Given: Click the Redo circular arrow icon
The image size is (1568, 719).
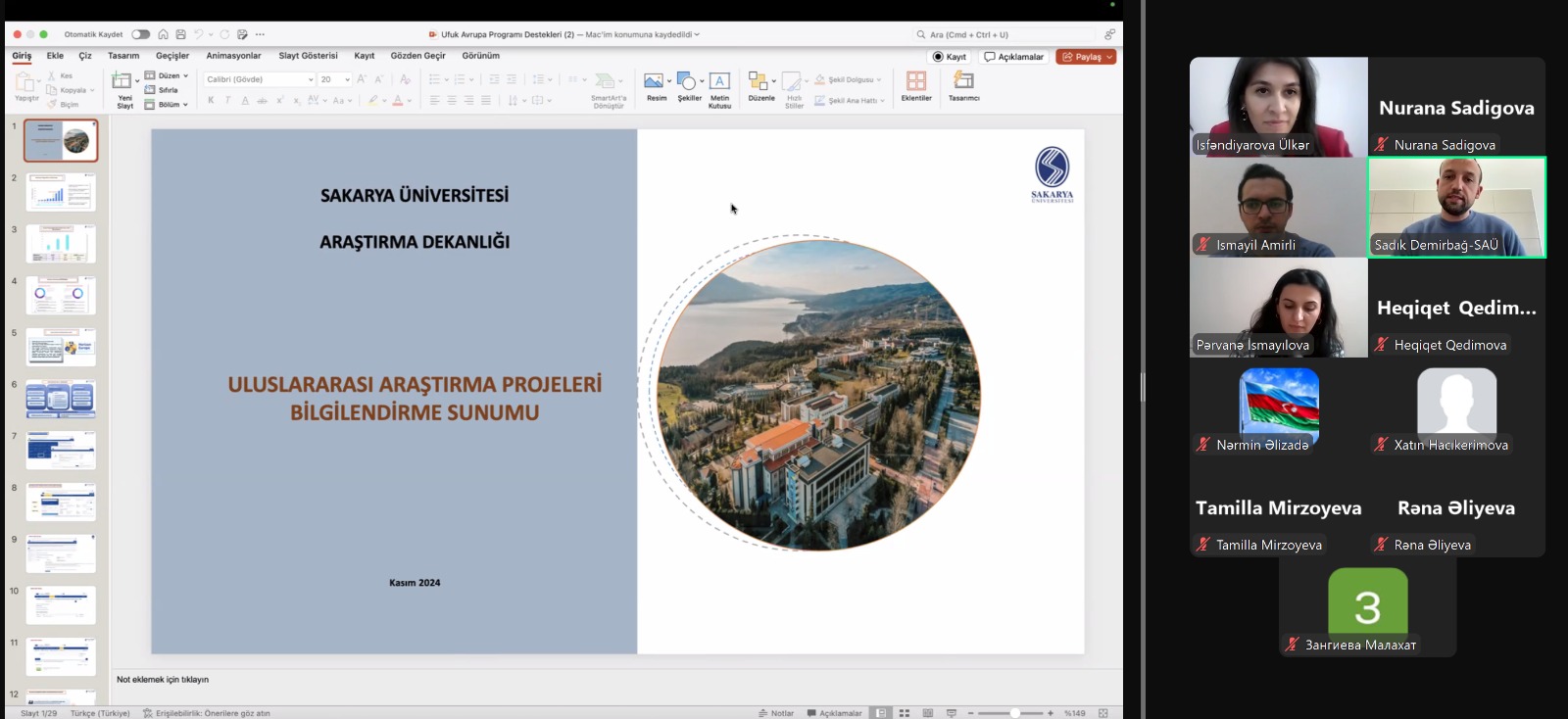Looking at the screenshot, I should point(224,34).
